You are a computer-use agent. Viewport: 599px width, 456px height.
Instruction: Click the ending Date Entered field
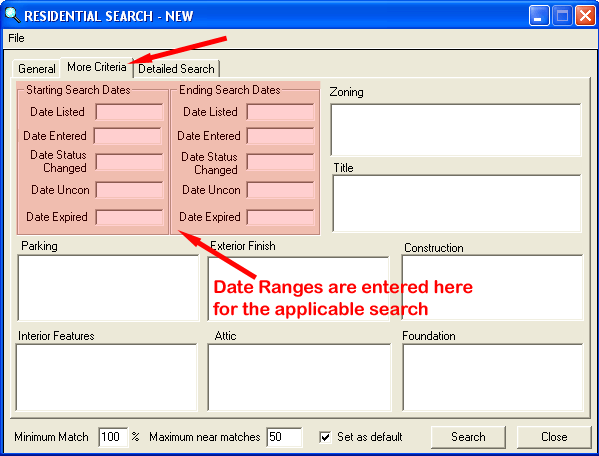pos(280,136)
